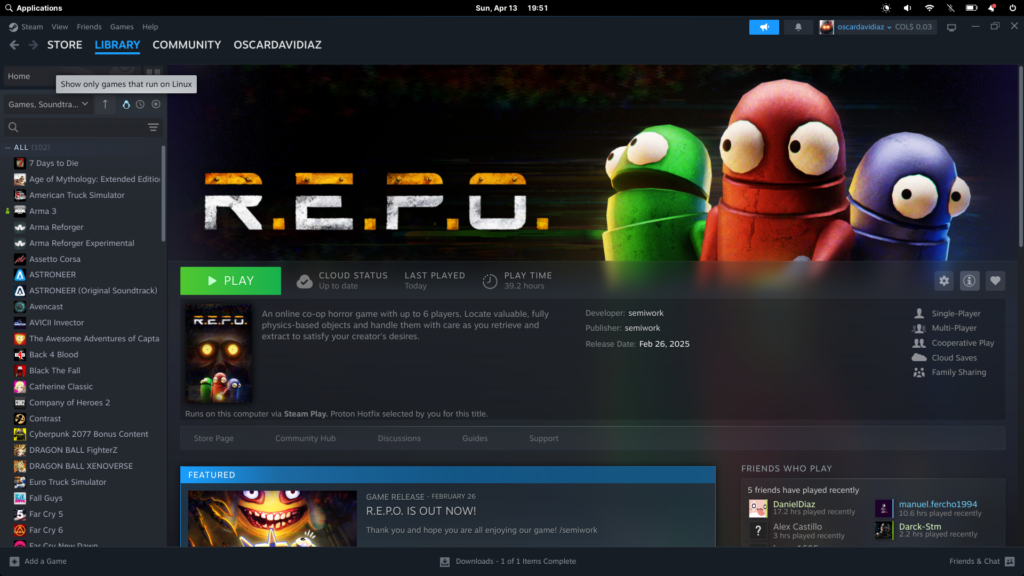Click the semiwork developer link
Image resolution: width=1024 pixels, height=576 pixels.
pos(646,313)
